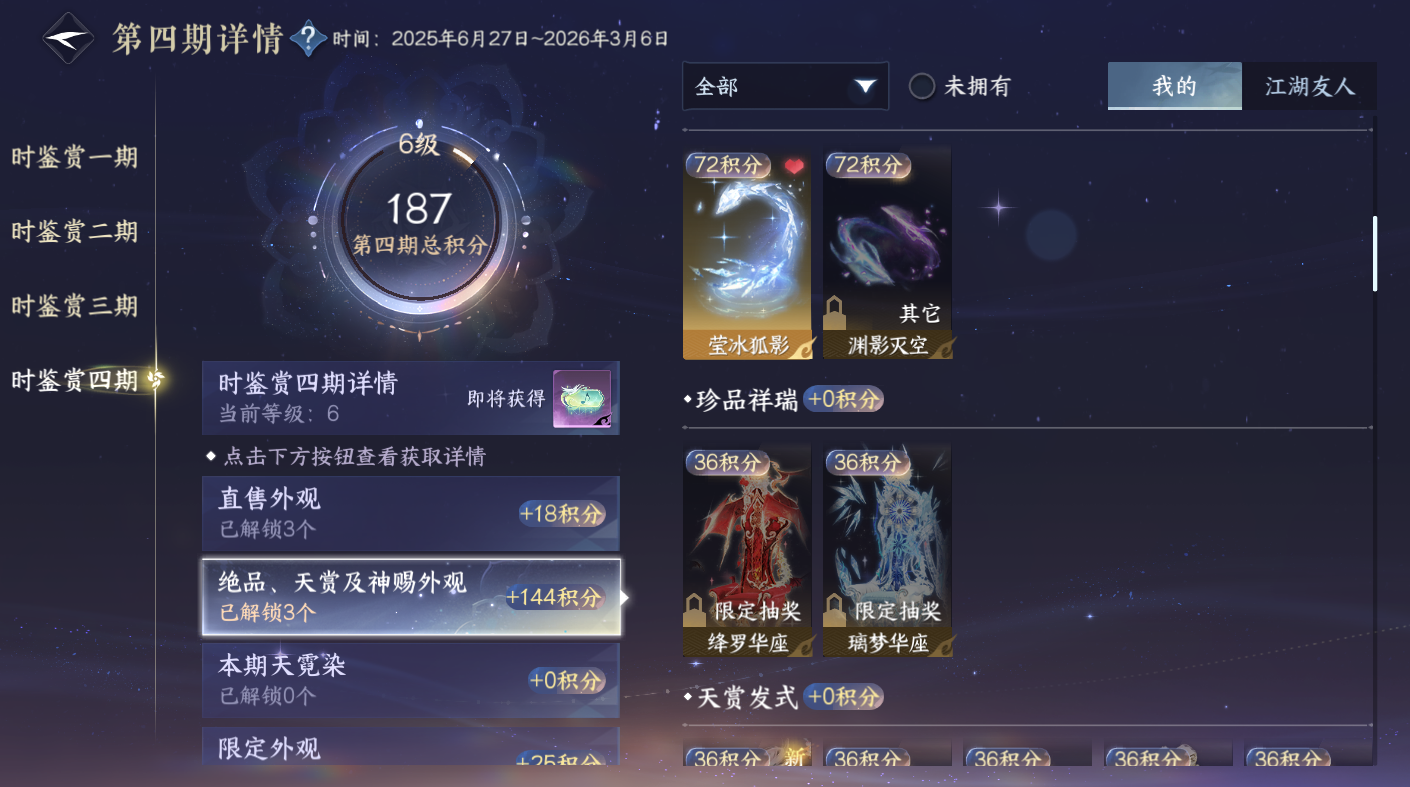This screenshot has height=787, width=1410.
Task: Click the upcoming reward item icon
Action: tap(582, 399)
